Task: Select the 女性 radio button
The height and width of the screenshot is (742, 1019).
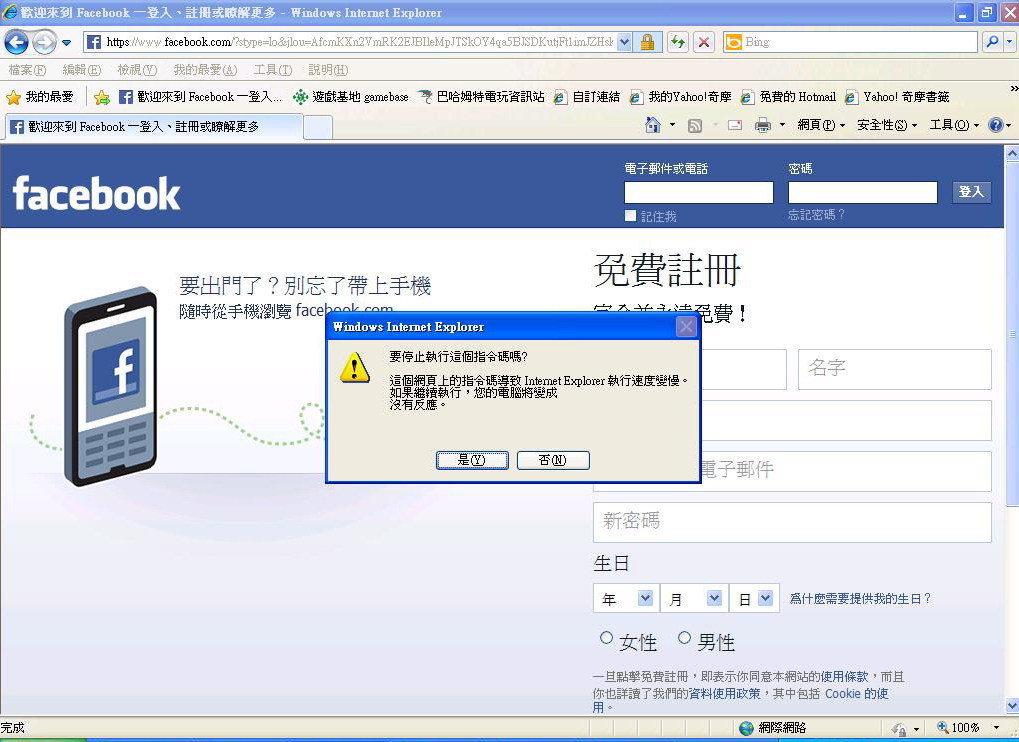Action: [606, 638]
